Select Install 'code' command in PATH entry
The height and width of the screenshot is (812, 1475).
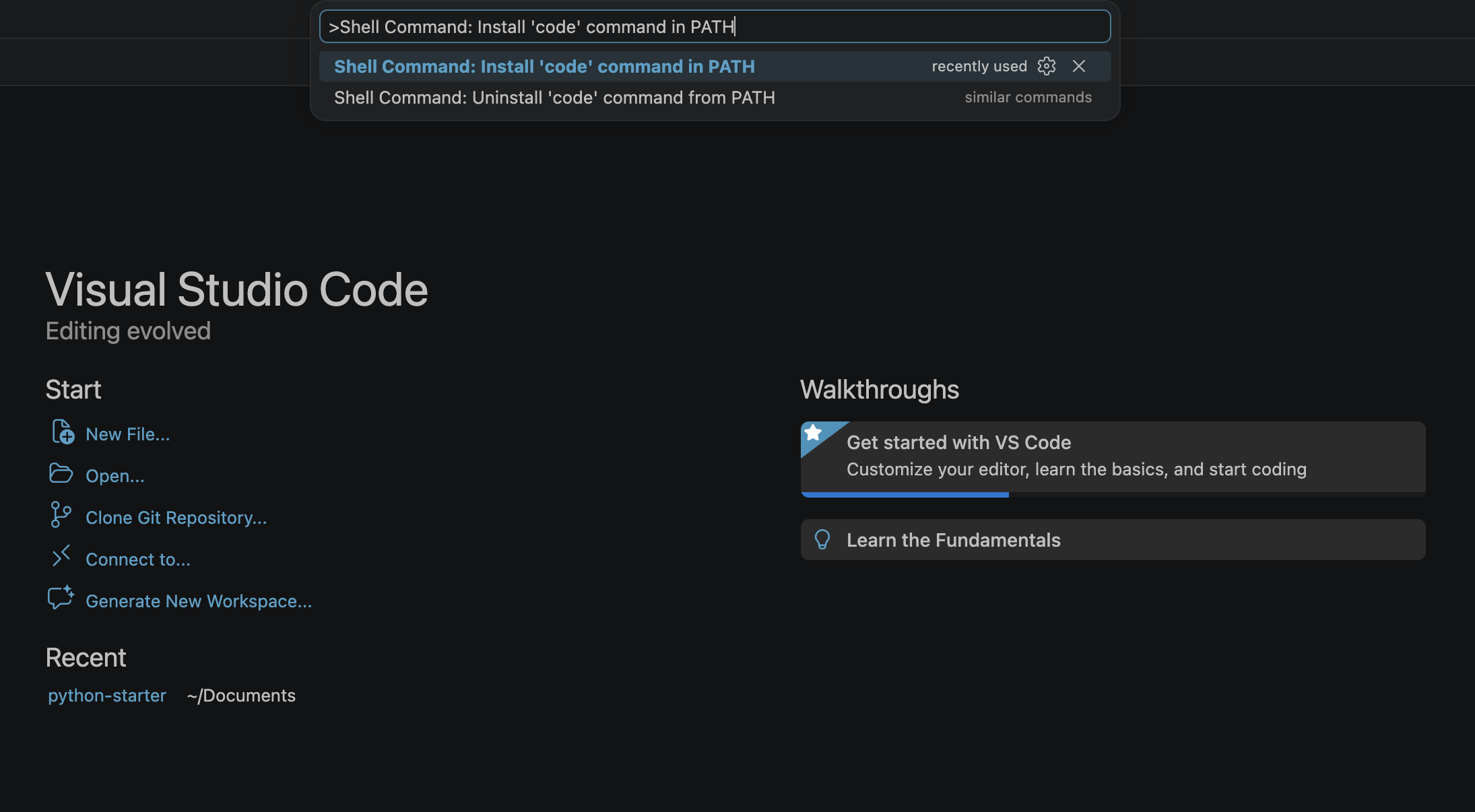click(715, 67)
